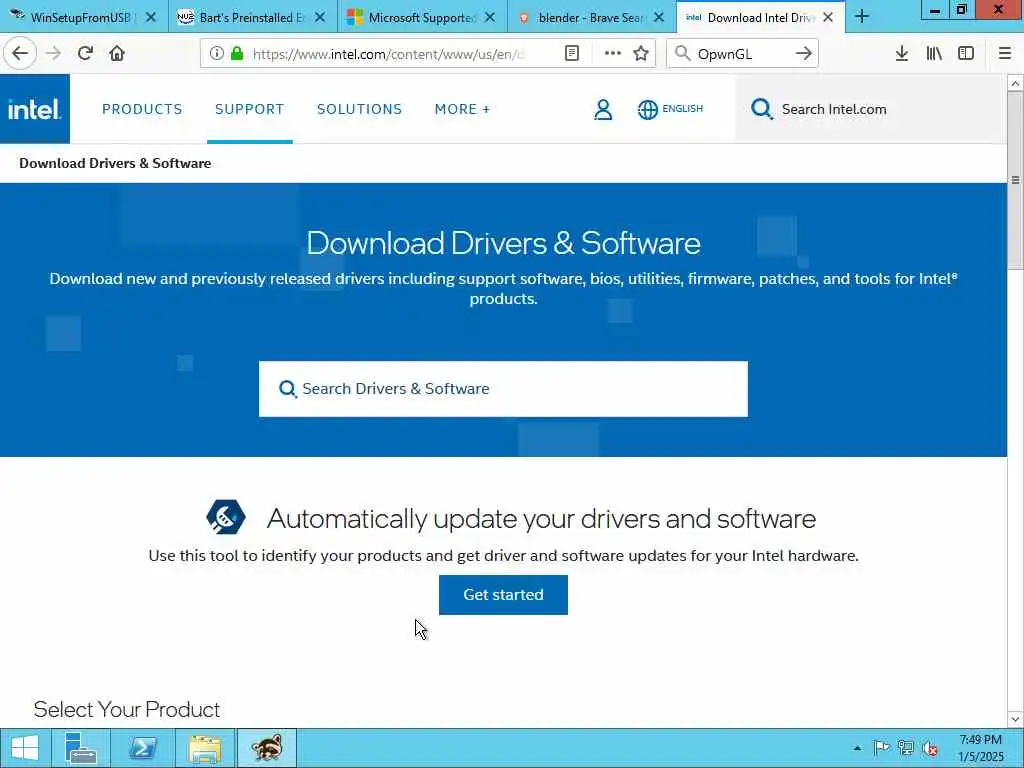Image resolution: width=1024 pixels, height=768 pixels.
Task: Open the SOLUTIONS navigation menu
Action: [359, 109]
